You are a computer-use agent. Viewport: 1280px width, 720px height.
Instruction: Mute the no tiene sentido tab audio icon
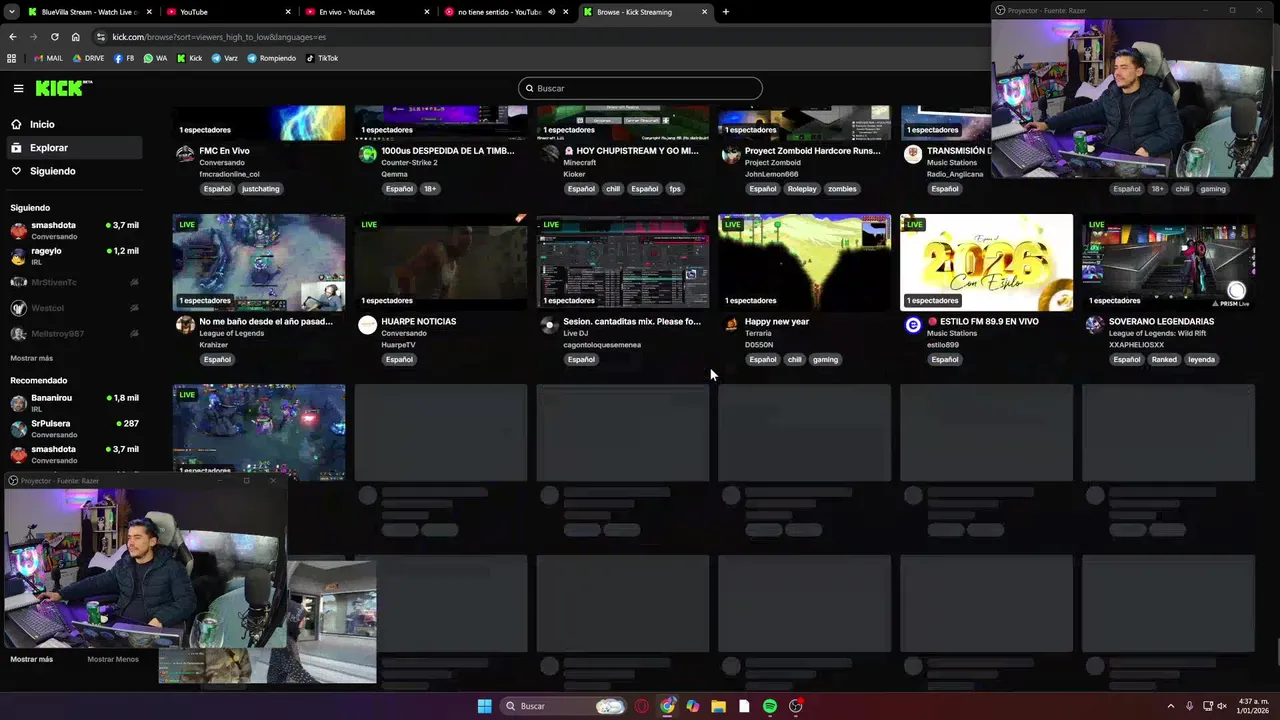tap(551, 12)
